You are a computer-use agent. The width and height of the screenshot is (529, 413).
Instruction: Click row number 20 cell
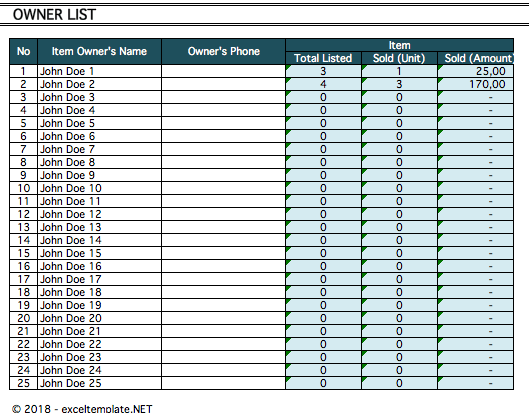click(x=23, y=318)
